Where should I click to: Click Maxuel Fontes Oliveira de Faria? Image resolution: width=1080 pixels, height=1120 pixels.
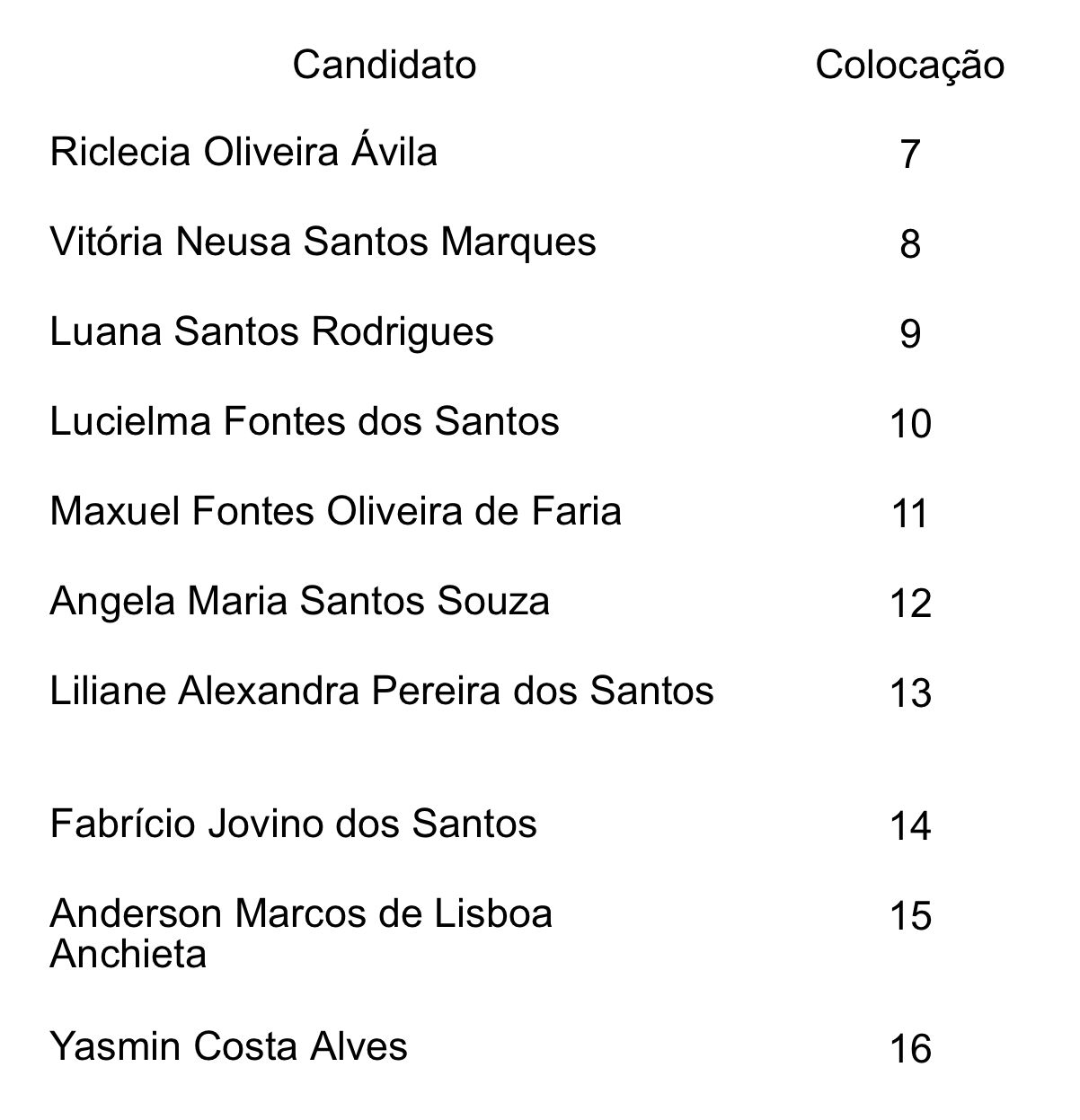(336, 511)
